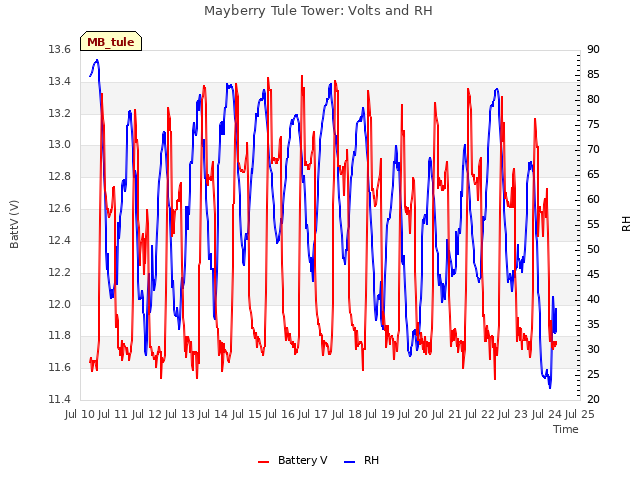Image resolution: width=640 pixels, height=480 pixels.
Task: Click the Time x-axis label
Action: click(566, 429)
